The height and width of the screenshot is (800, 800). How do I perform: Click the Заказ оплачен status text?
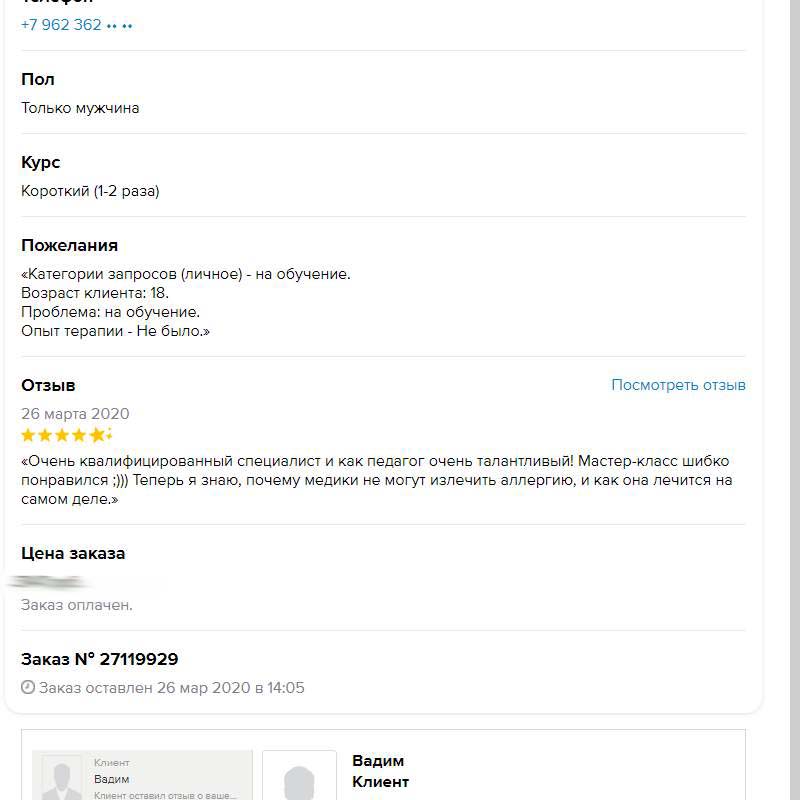coord(77,605)
